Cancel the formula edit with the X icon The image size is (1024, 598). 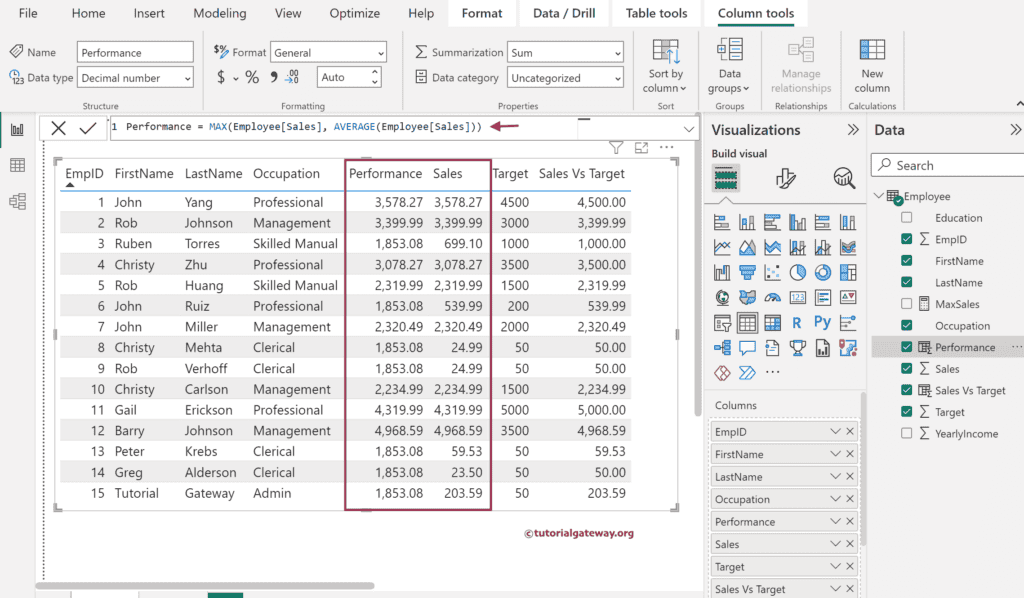point(59,127)
